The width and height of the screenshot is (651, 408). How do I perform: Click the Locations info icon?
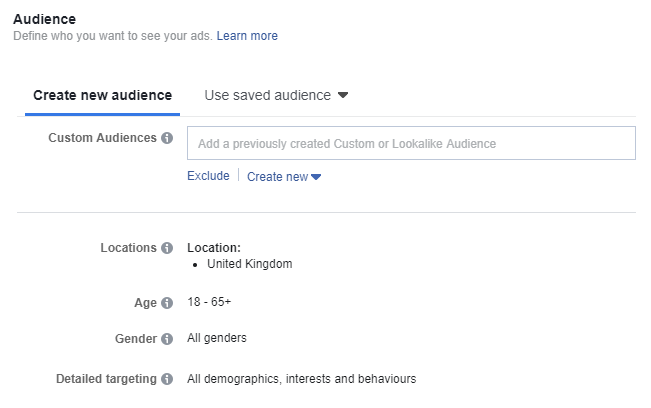[167, 248]
